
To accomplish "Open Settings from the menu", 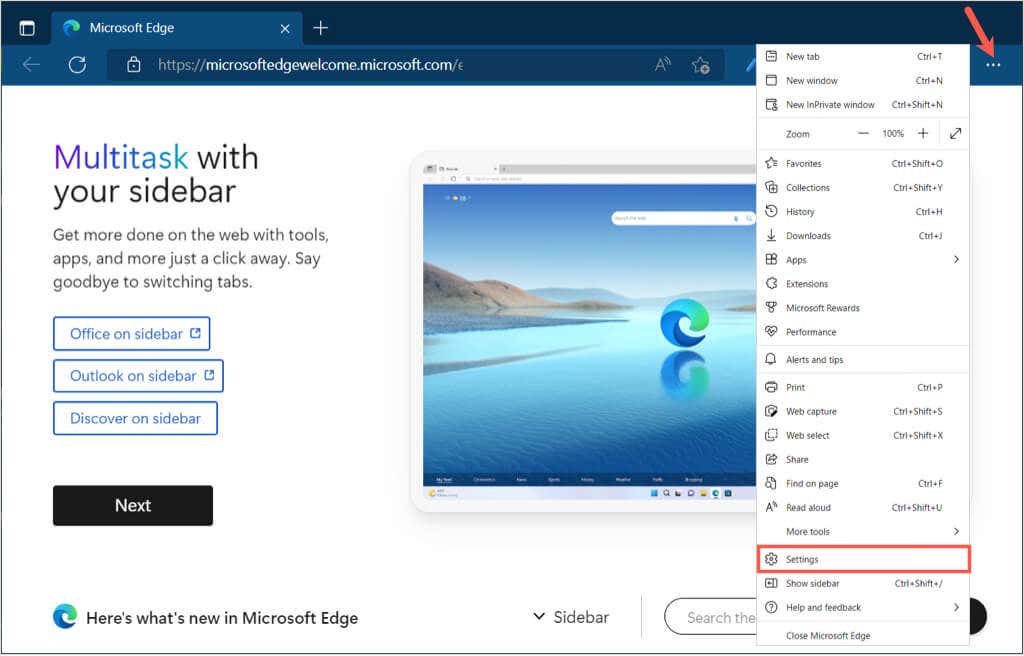I will [x=801, y=559].
